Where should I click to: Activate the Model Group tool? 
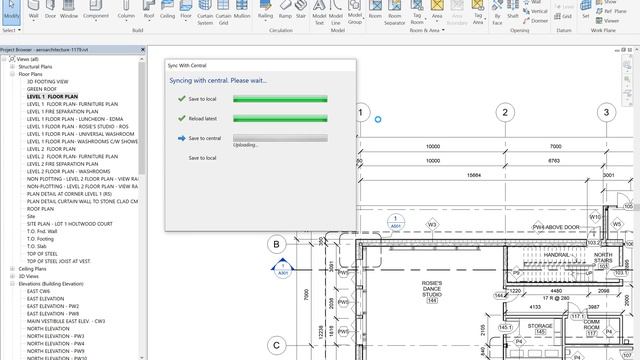(355, 13)
